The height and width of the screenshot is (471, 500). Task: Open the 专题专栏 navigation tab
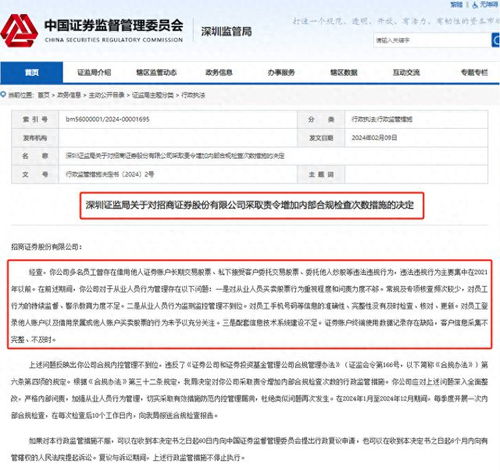[474, 72]
